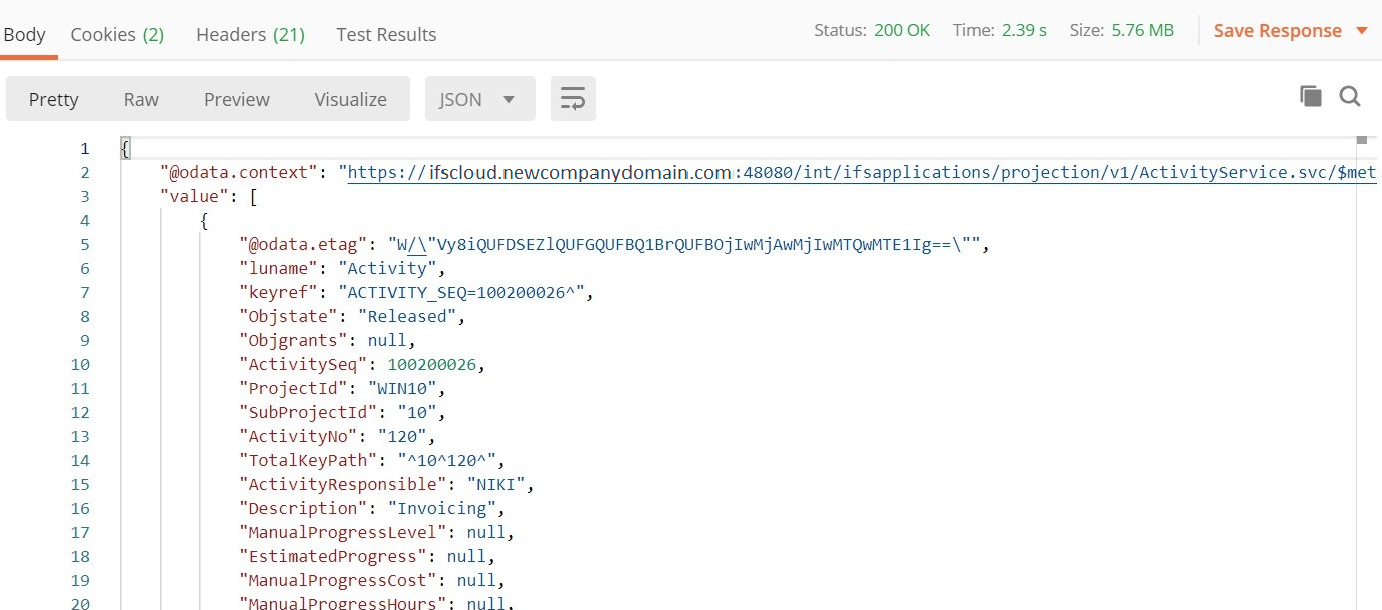Click the Save Response button
This screenshot has width=1382, height=610.
click(1277, 31)
